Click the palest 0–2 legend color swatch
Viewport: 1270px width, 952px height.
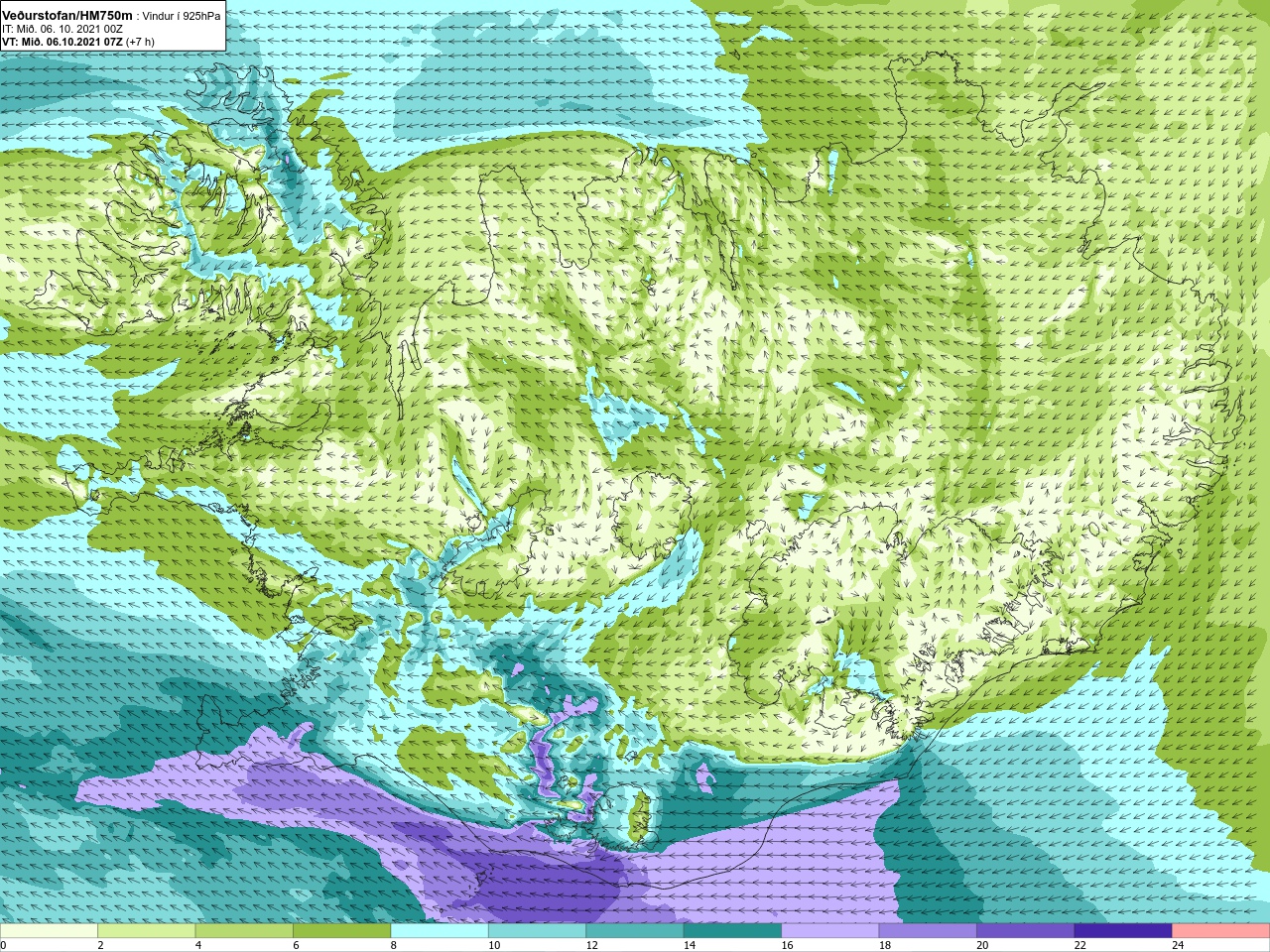49,931
